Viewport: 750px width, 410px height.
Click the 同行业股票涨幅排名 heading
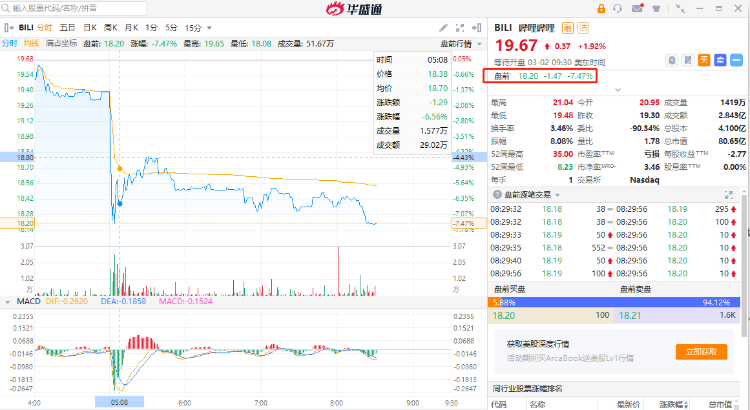click(x=528, y=388)
